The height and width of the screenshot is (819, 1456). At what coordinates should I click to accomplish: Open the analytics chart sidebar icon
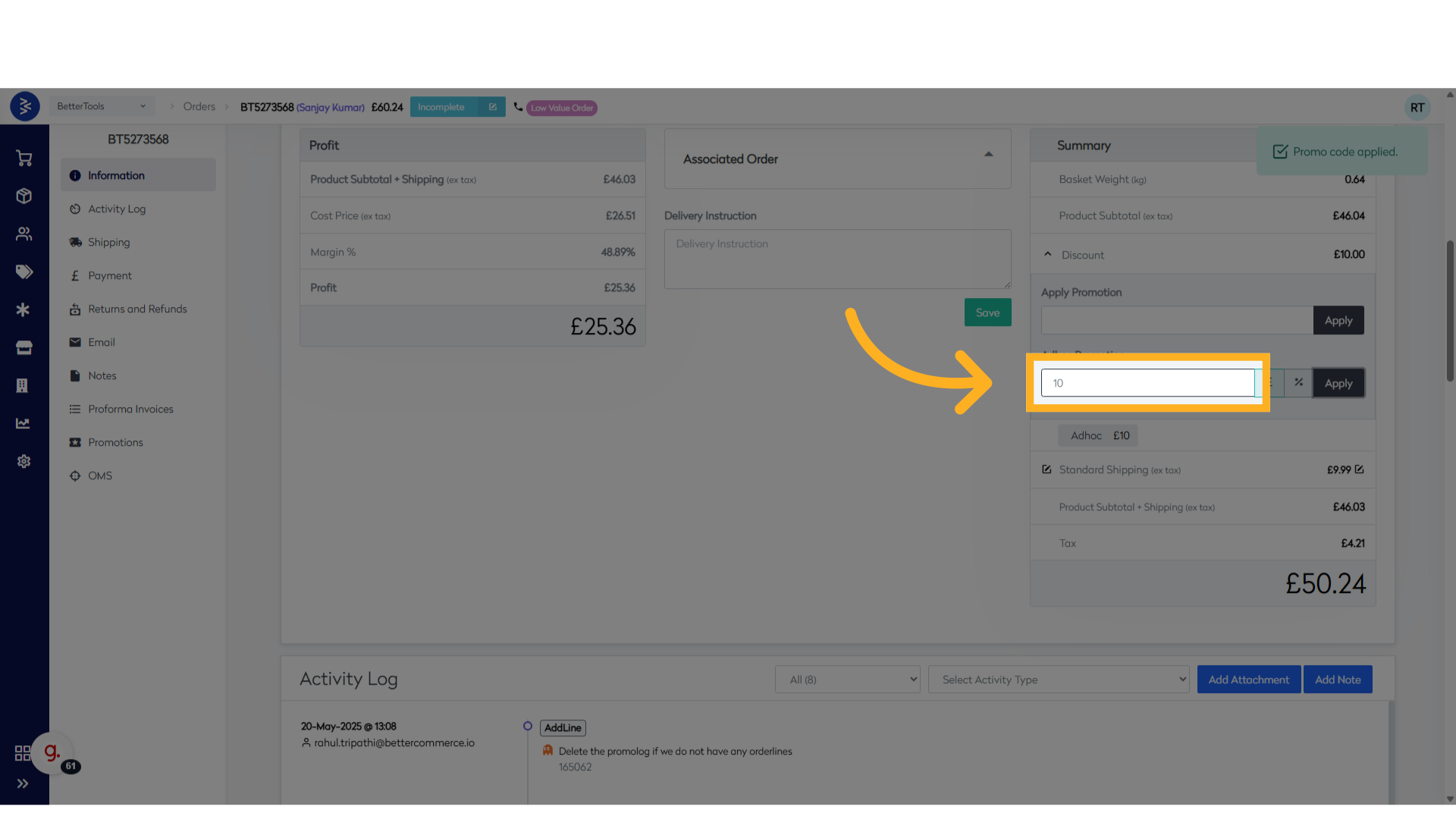click(24, 424)
